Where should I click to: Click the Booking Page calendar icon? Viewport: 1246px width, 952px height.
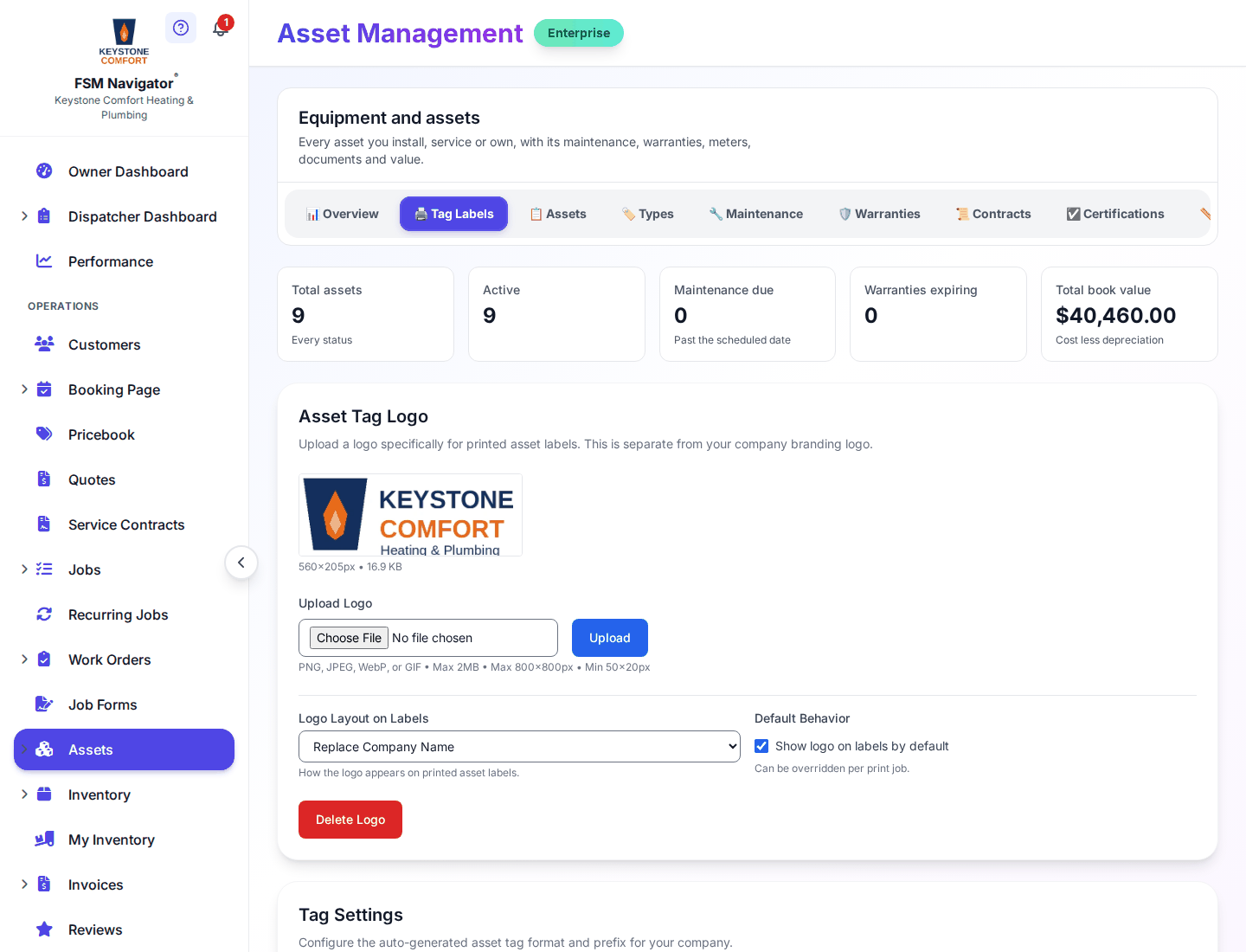coord(44,389)
